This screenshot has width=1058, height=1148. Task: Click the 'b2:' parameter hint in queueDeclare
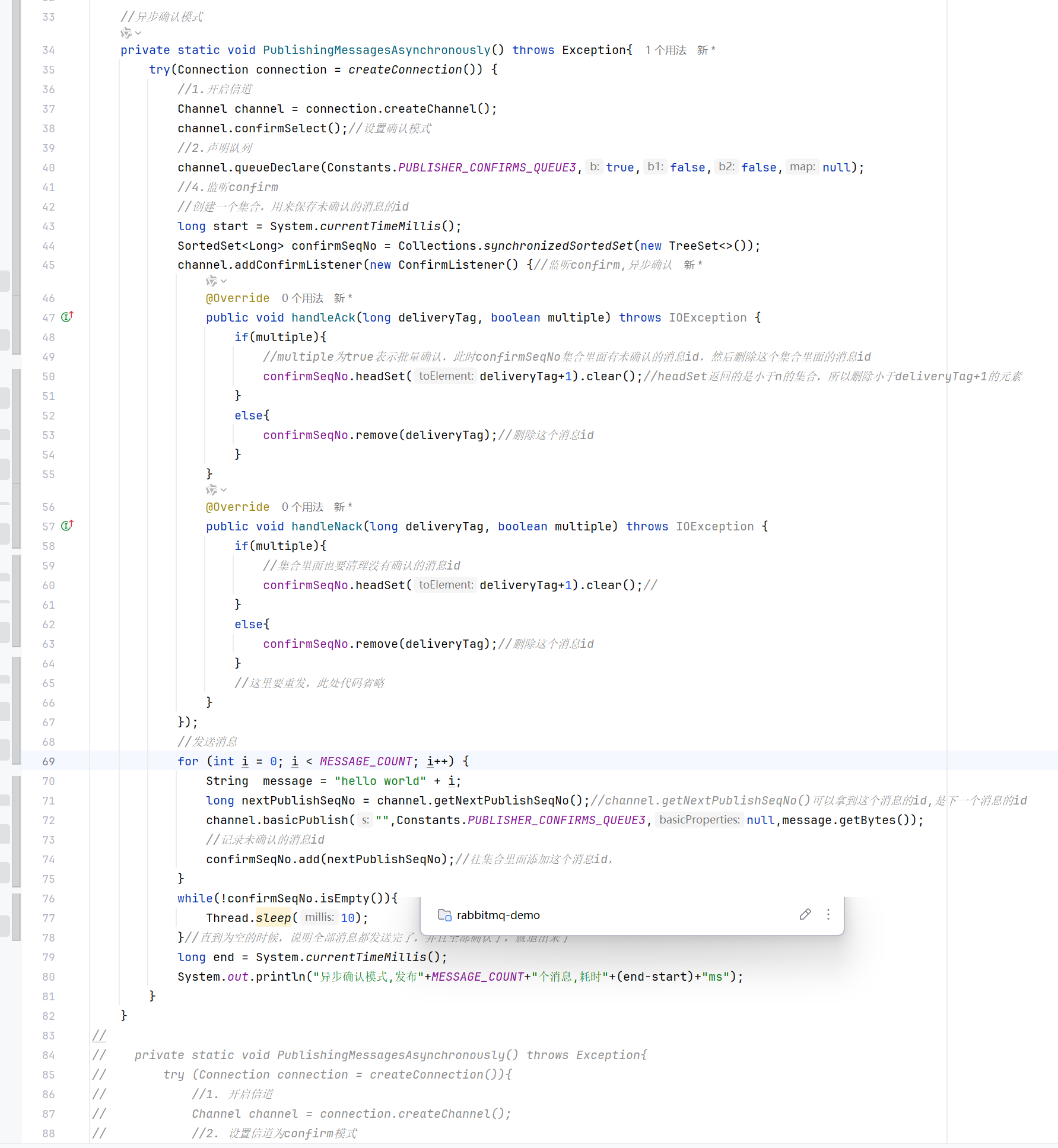coord(727,167)
